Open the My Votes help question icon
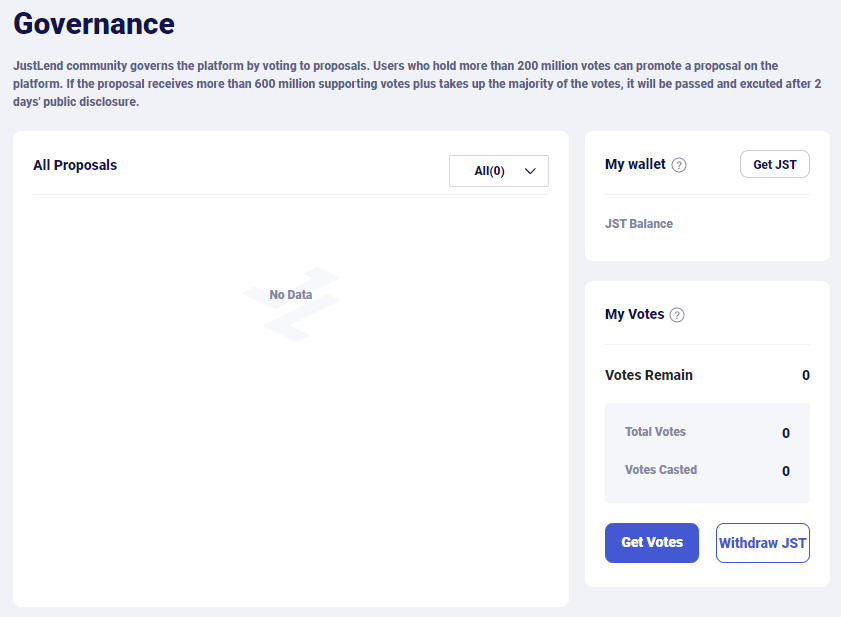Screen dimensions: 841x617 click(677, 315)
